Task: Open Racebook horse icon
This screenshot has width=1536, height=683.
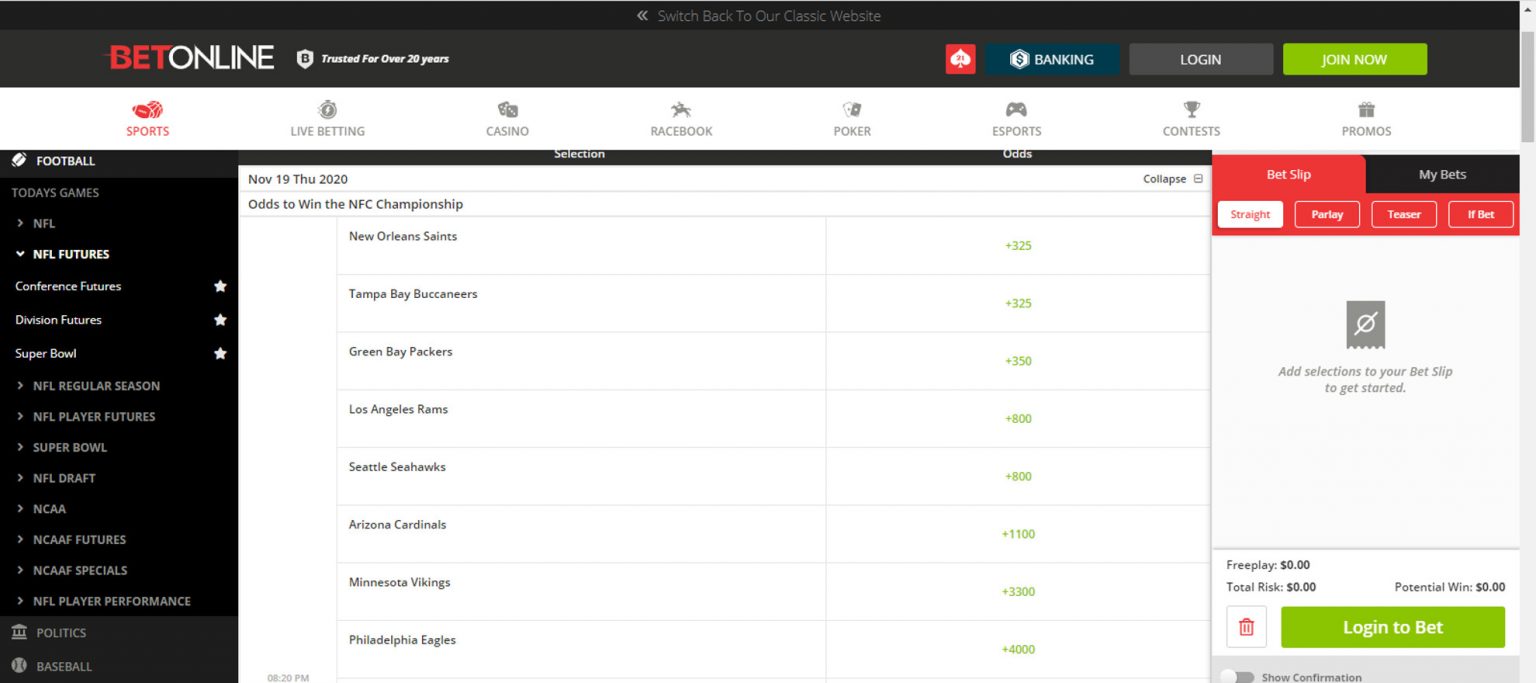Action: (x=681, y=110)
